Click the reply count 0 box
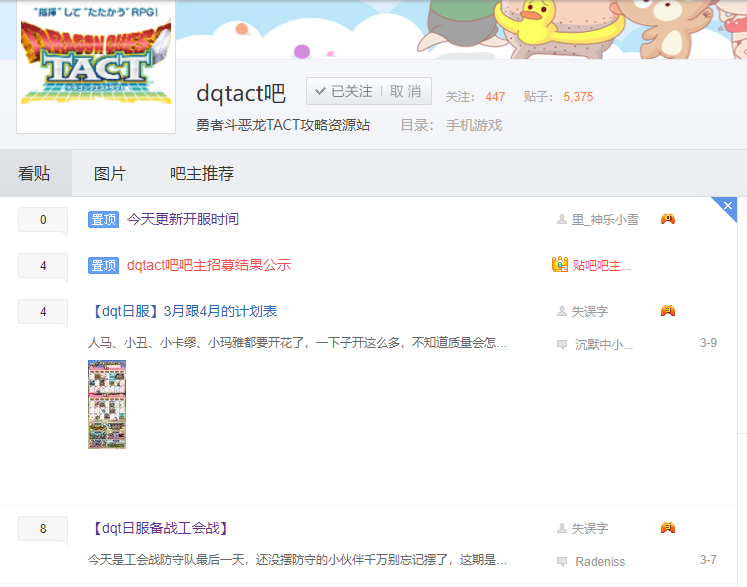The width and height of the screenshot is (747, 587). tap(43, 220)
